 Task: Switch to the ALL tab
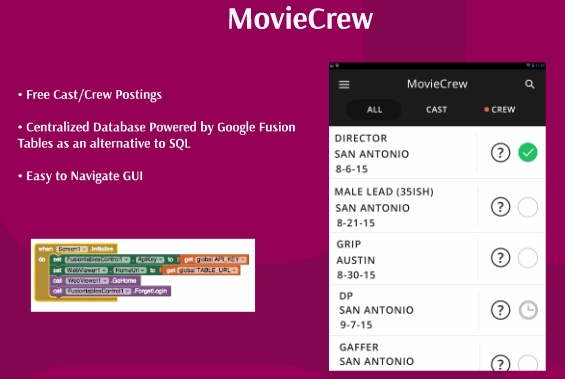point(374,110)
